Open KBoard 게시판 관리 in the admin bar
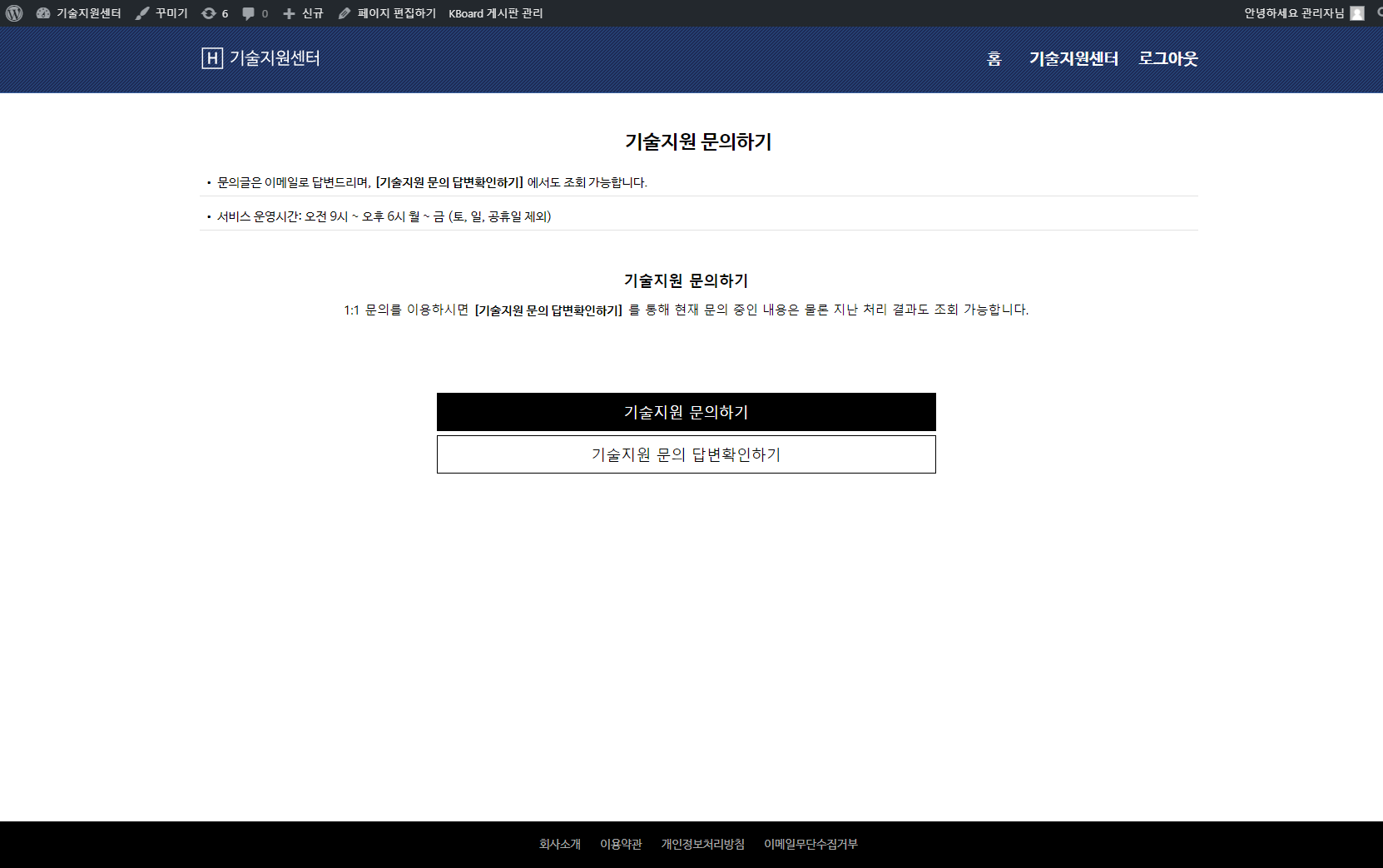 pyautogui.click(x=495, y=13)
